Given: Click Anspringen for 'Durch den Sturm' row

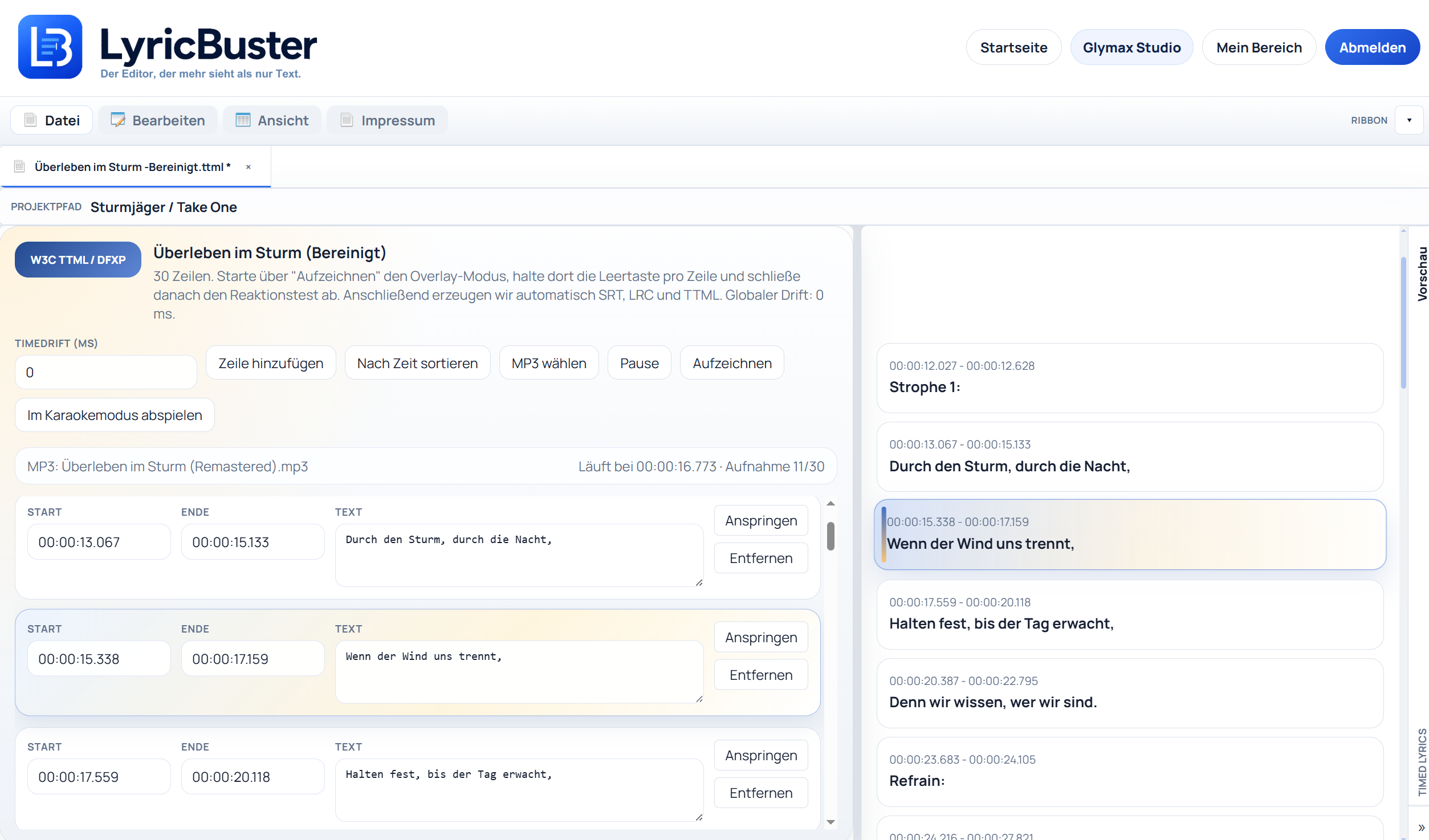Looking at the screenshot, I should click(x=761, y=520).
